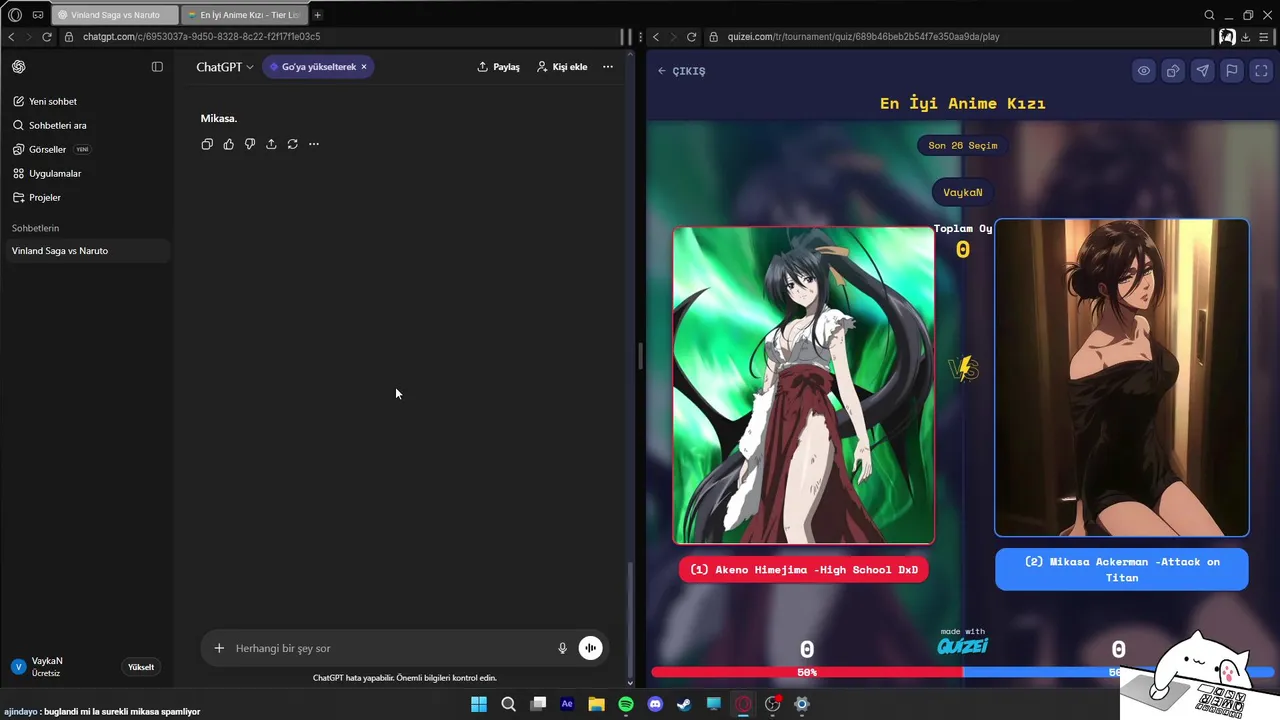Open a new browser tab
Image resolution: width=1280 pixels, height=720 pixels.
(x=317, y=15)
